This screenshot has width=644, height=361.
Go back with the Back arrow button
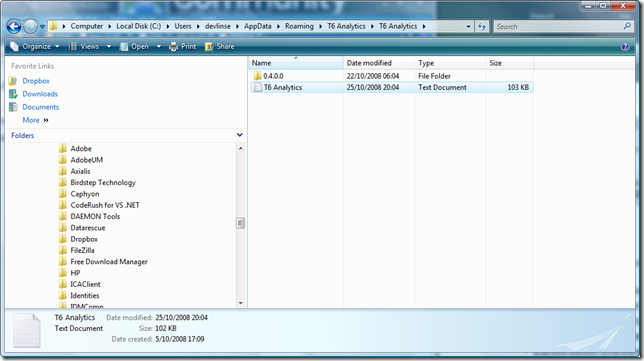(x=14, y=27)
